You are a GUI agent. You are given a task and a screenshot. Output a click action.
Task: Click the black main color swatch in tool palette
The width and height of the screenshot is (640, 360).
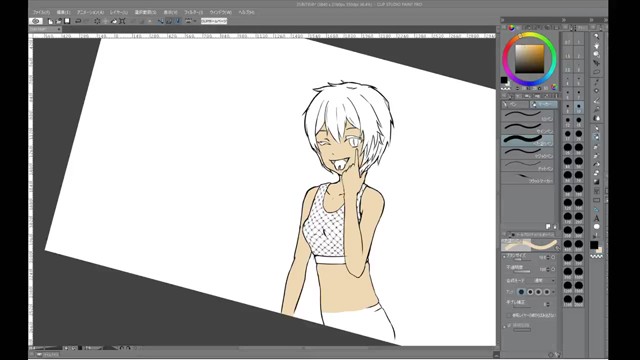click(x=594, y=245)
